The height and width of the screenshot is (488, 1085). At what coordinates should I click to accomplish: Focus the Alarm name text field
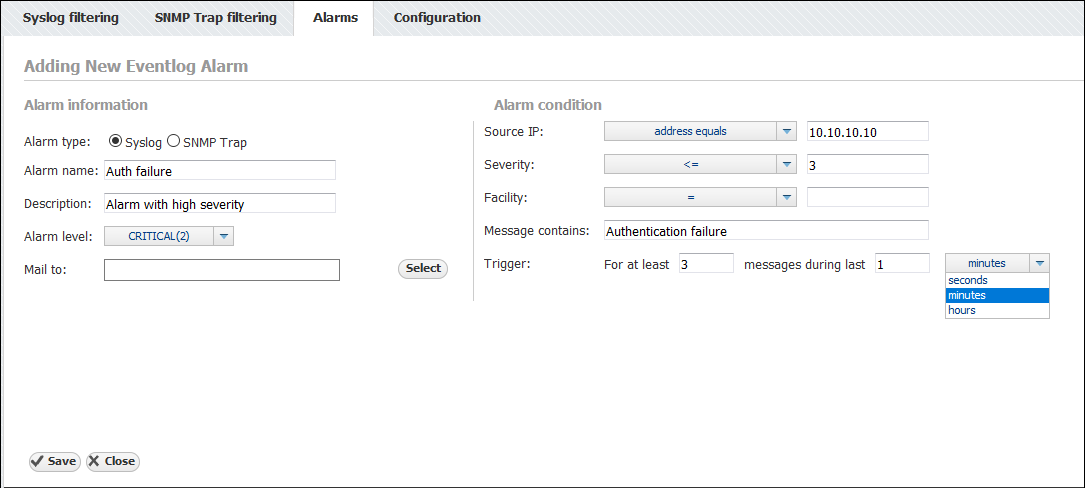tap(220, 171)
